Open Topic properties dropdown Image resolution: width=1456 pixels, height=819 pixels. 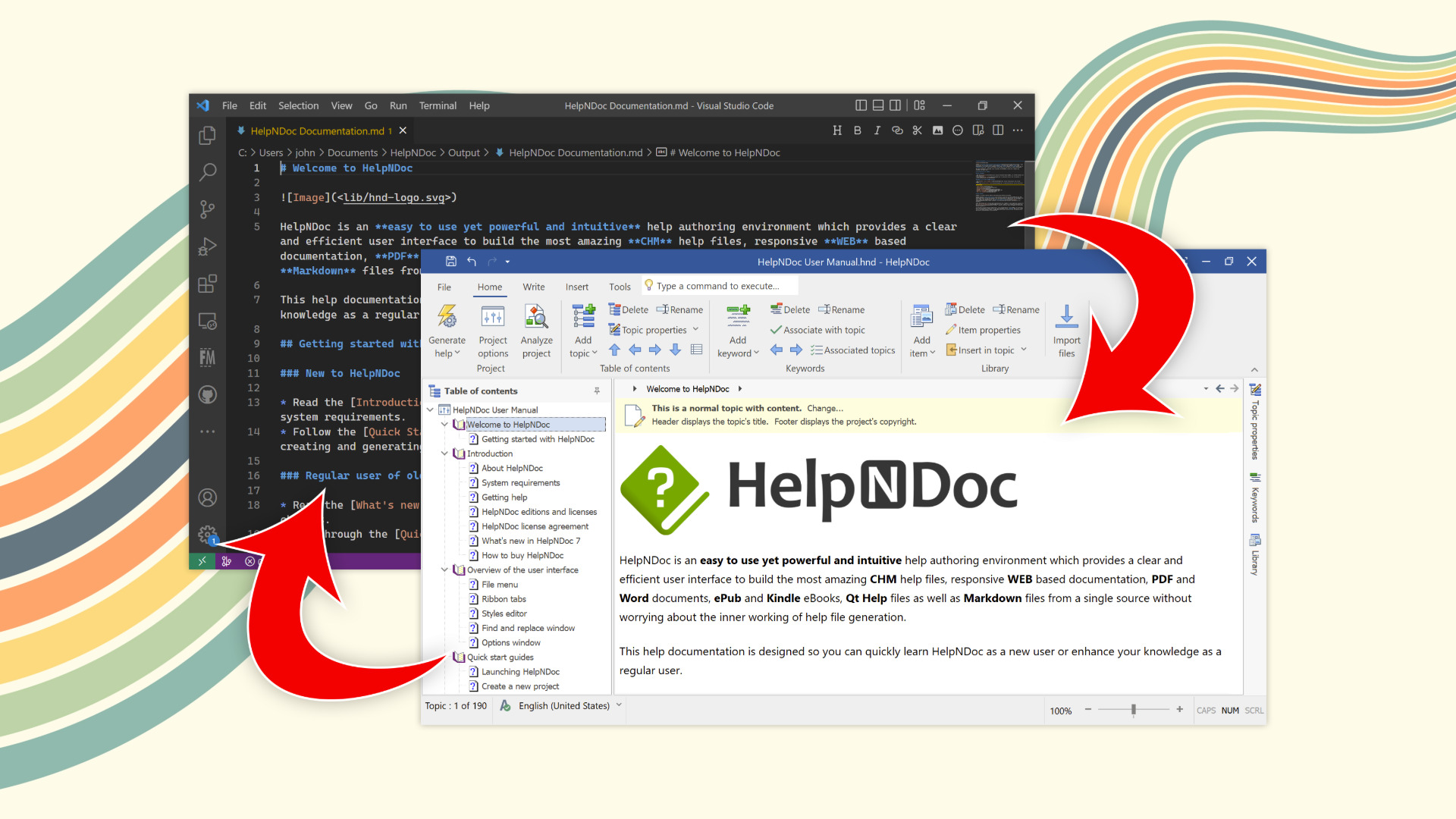tap(695, 330)
